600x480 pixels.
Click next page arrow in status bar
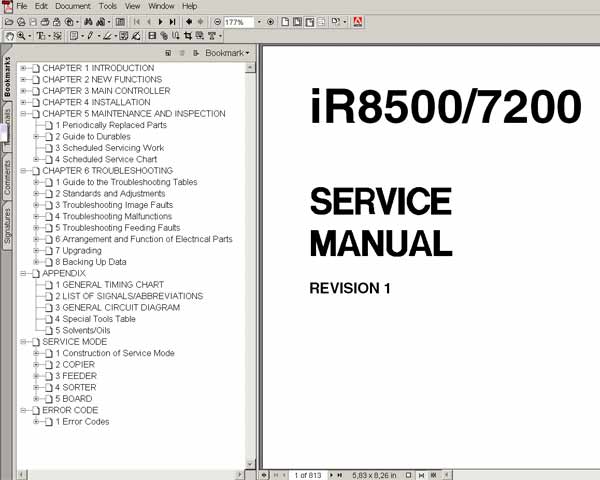tap(331, 475)
